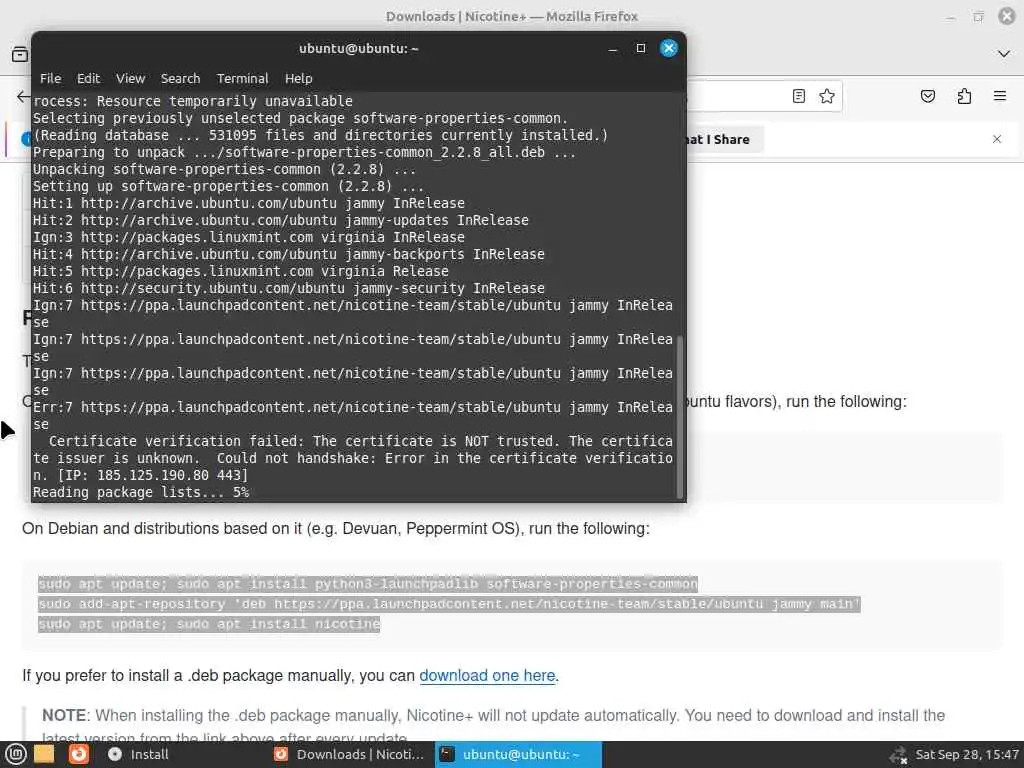The width and height of the screenshot is (1024, 768).
Task: Maximize the terminal window
Action: 641,48
